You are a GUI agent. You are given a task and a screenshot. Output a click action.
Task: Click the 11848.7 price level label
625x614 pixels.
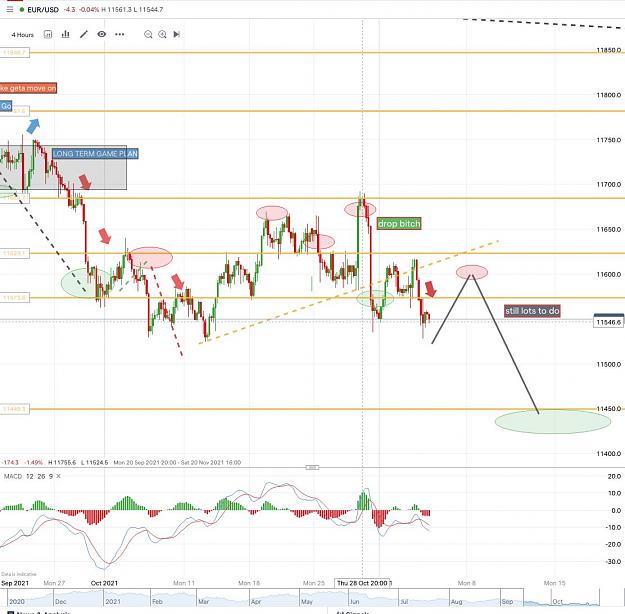tap(14, 53)
